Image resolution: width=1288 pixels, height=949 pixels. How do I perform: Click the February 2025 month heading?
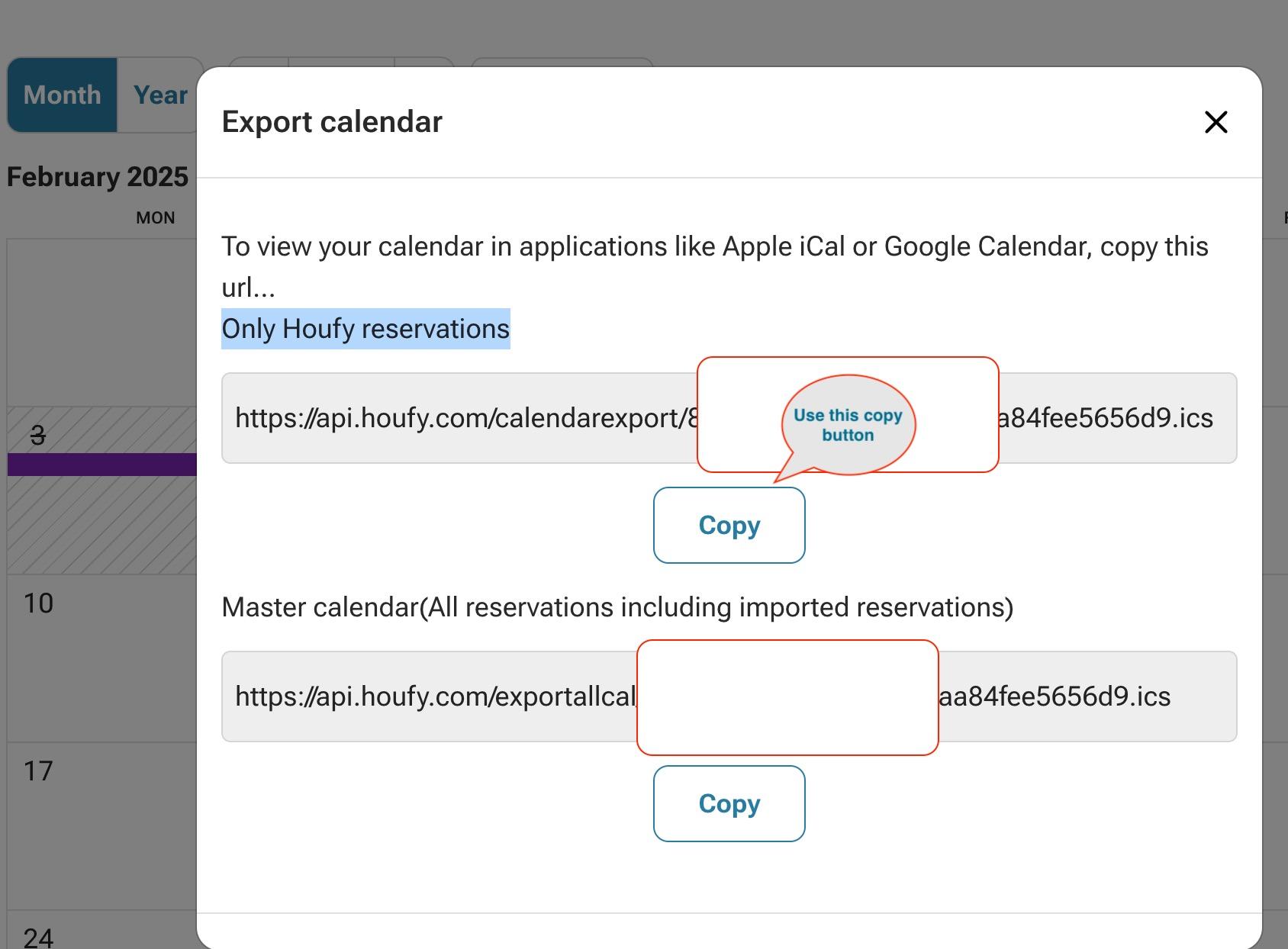click(98, 177)
